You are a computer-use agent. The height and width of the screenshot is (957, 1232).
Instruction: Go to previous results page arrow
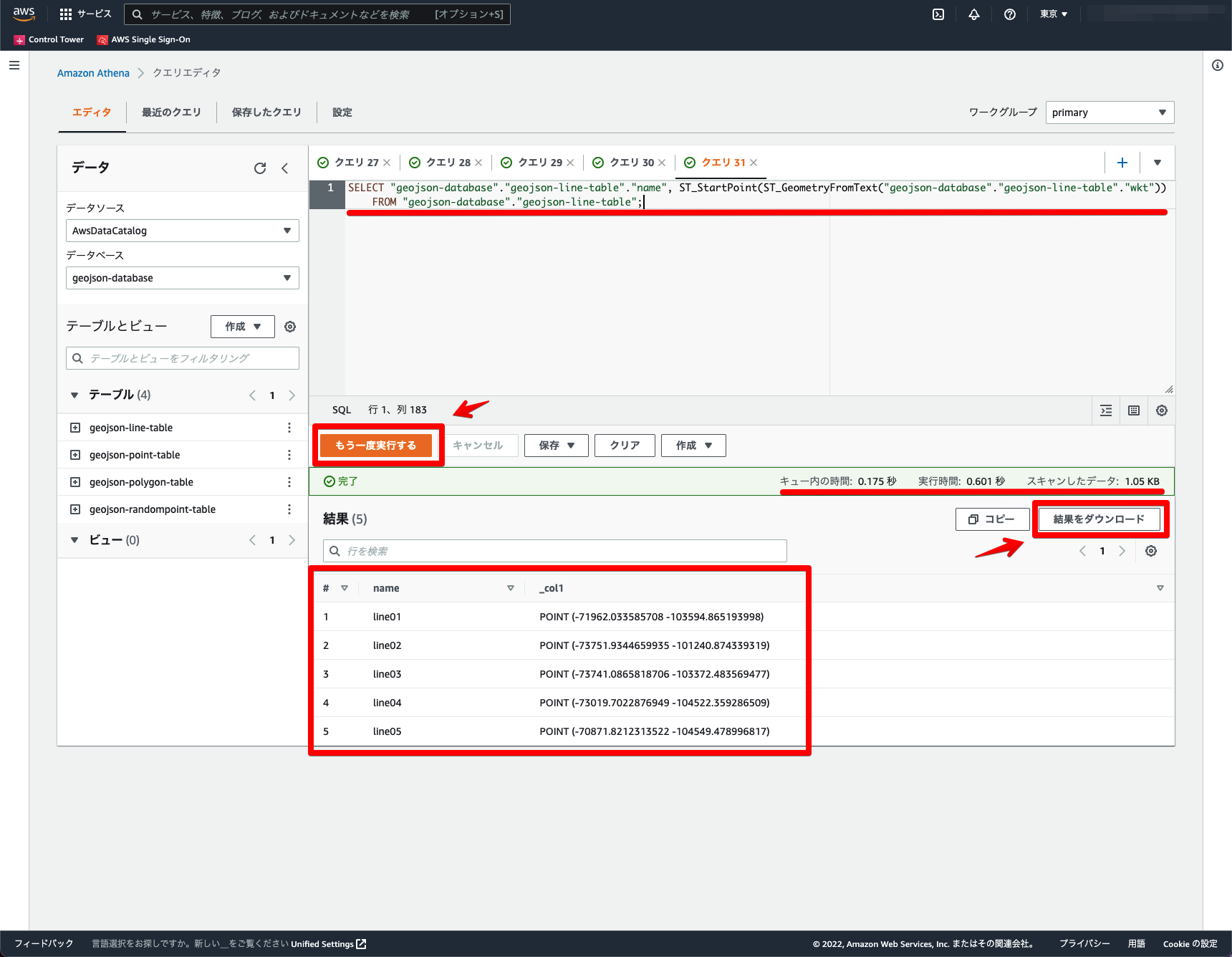click(x=1082, y=551)
